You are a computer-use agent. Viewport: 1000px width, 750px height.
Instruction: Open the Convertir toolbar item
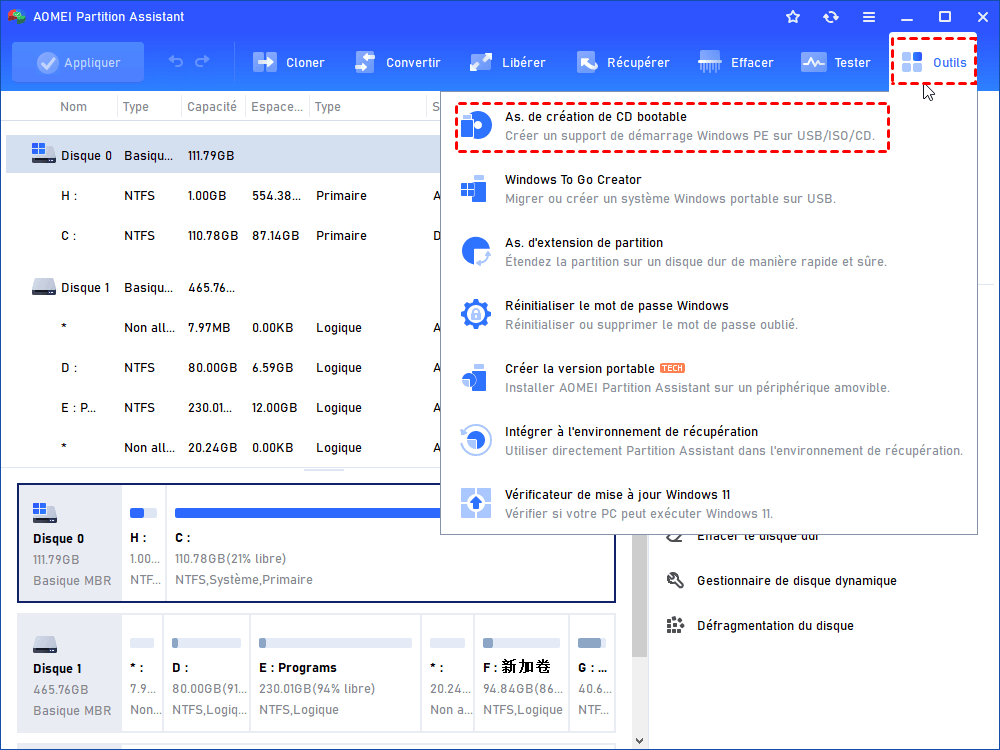click(x=397, y=62)
